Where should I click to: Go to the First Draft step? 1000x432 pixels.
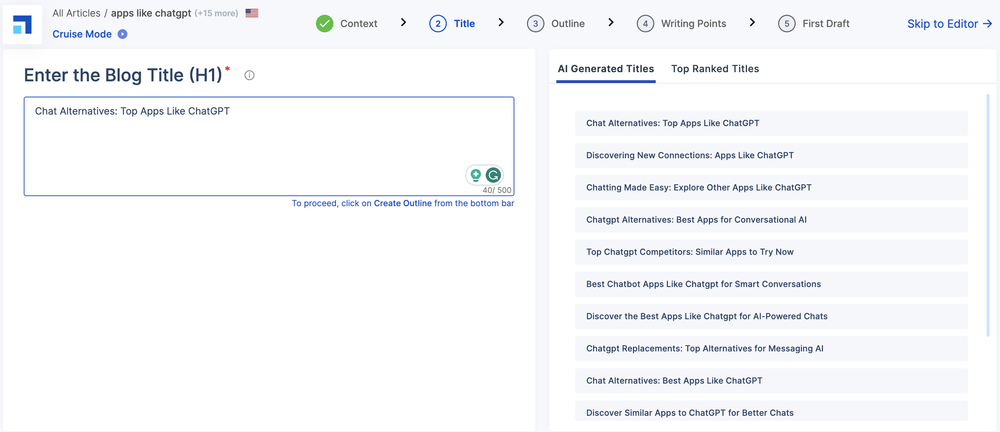pyautogui.click(x=814, y=24)
